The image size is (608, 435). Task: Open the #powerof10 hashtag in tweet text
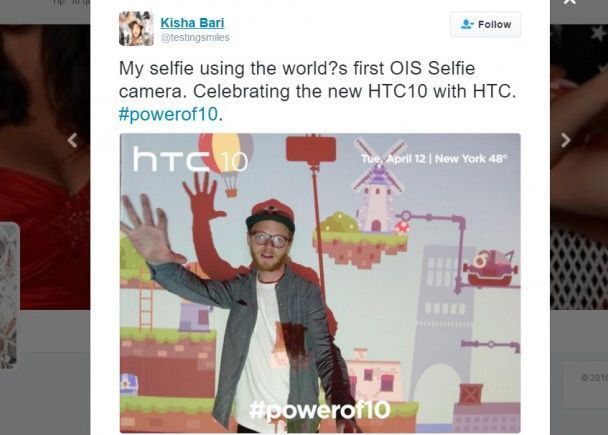(x=168, y=114)
